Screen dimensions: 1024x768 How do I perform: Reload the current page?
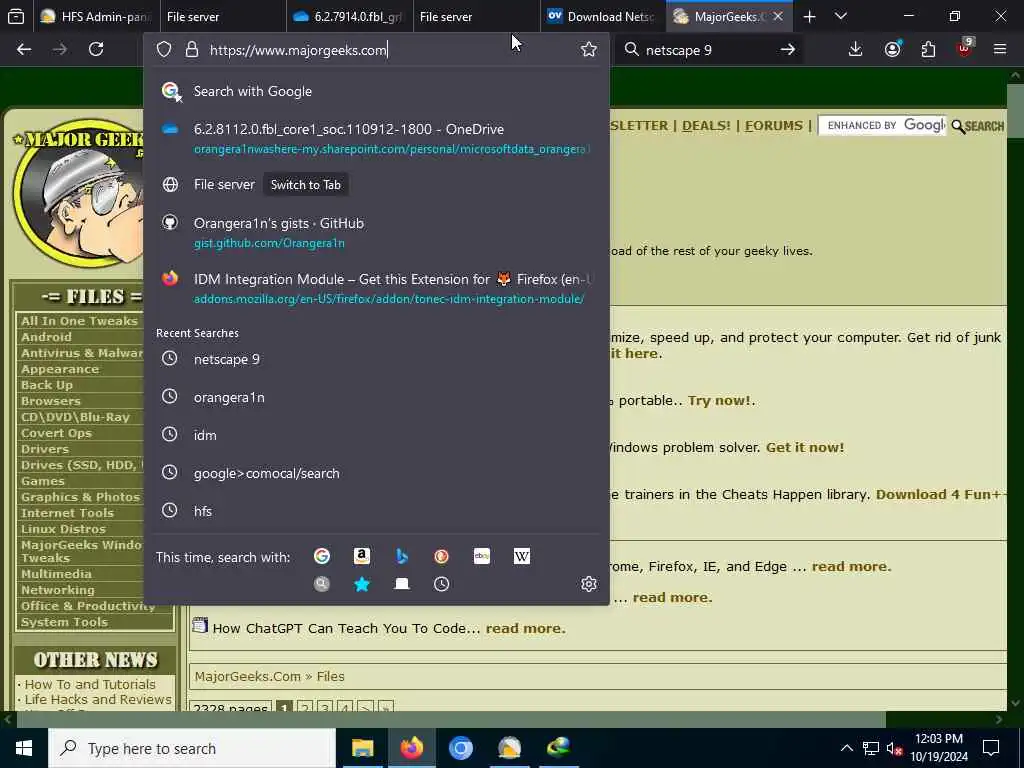click(x=96, y=49)
